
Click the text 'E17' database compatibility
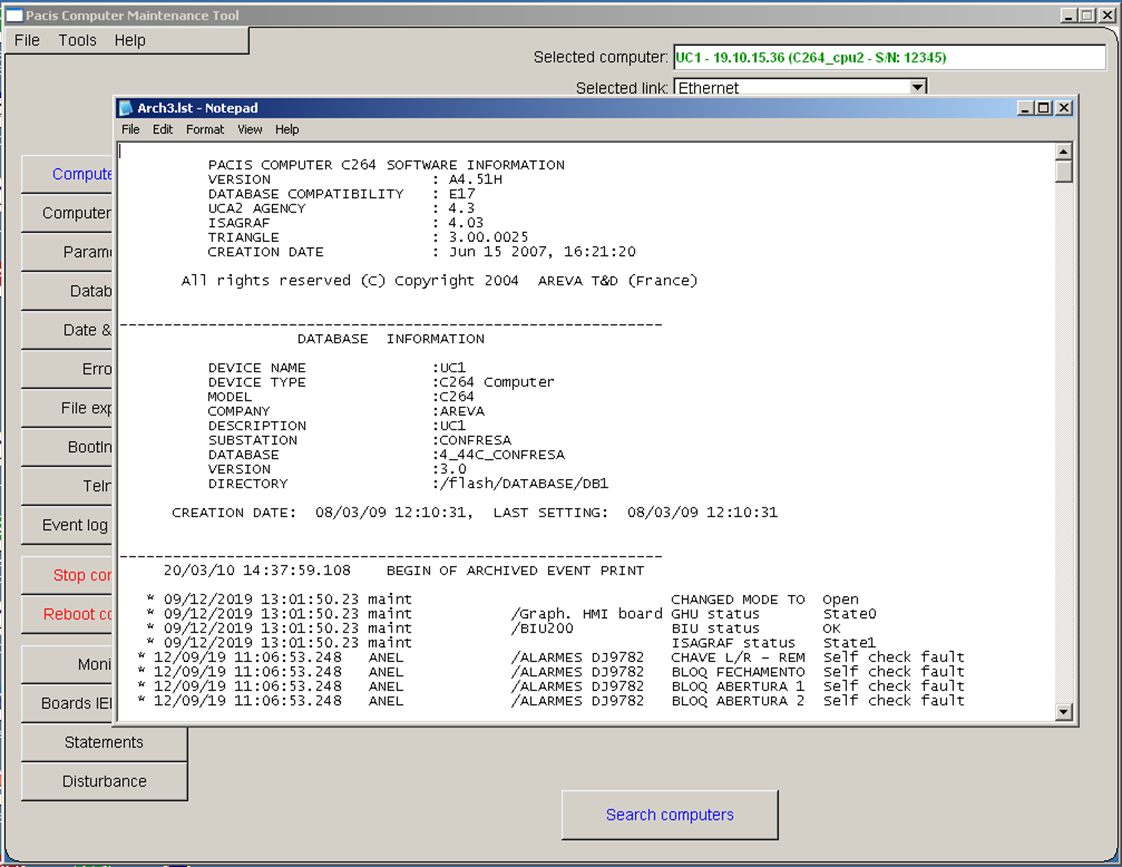(x=462, y=194)
